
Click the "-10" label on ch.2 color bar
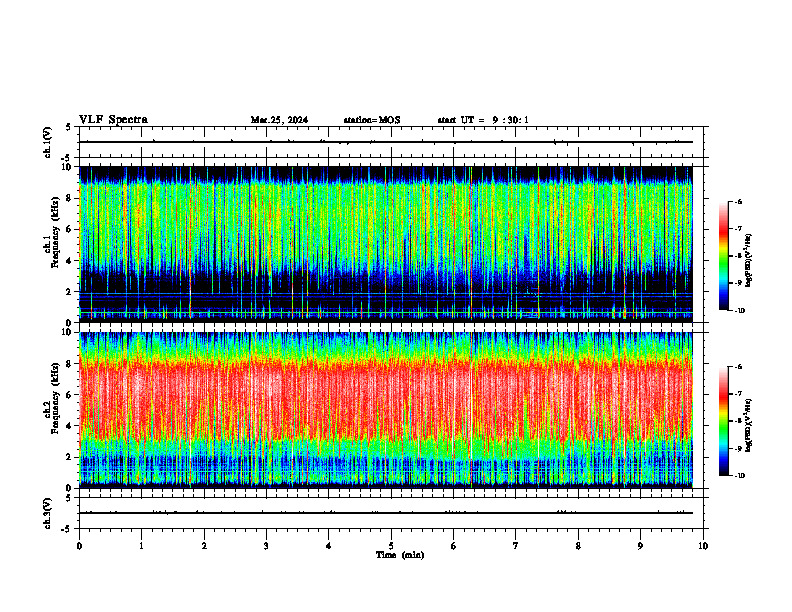tap(739, 476)
